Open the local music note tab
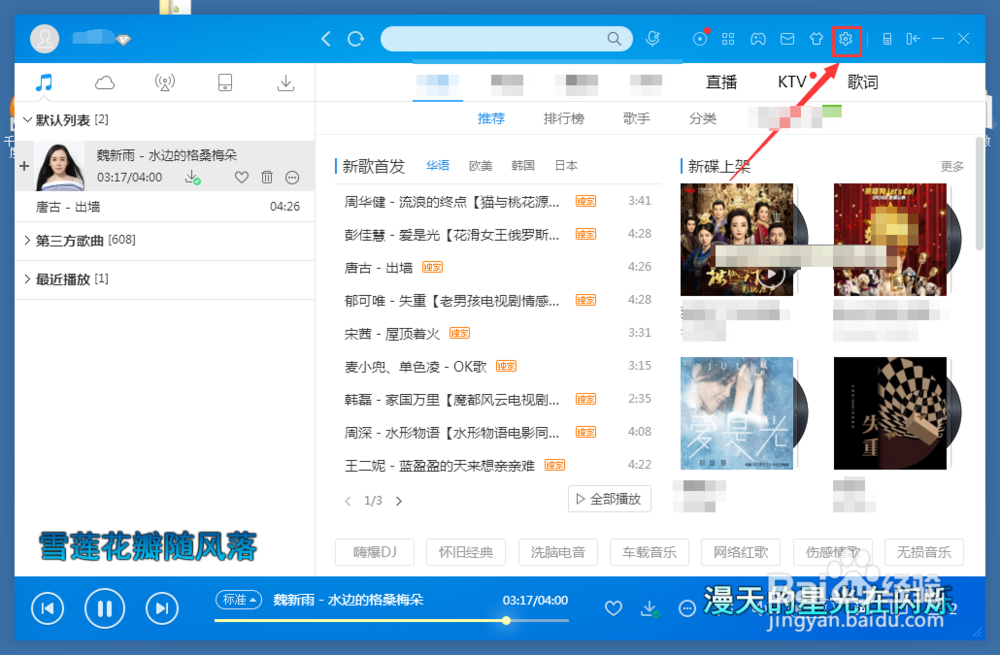The width and height of the screenshot is (1000, 655). [x=44, y=82]
